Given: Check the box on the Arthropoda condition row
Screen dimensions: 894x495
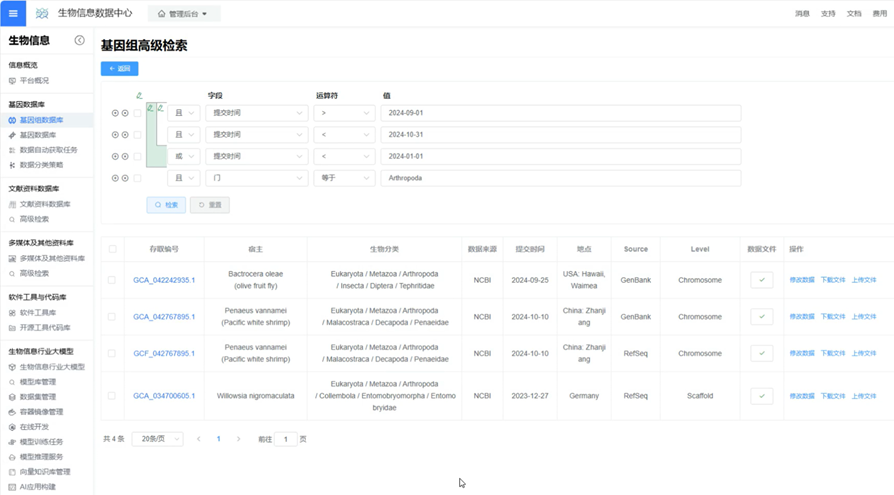Looking at the screenshot, I should point(138,178).
